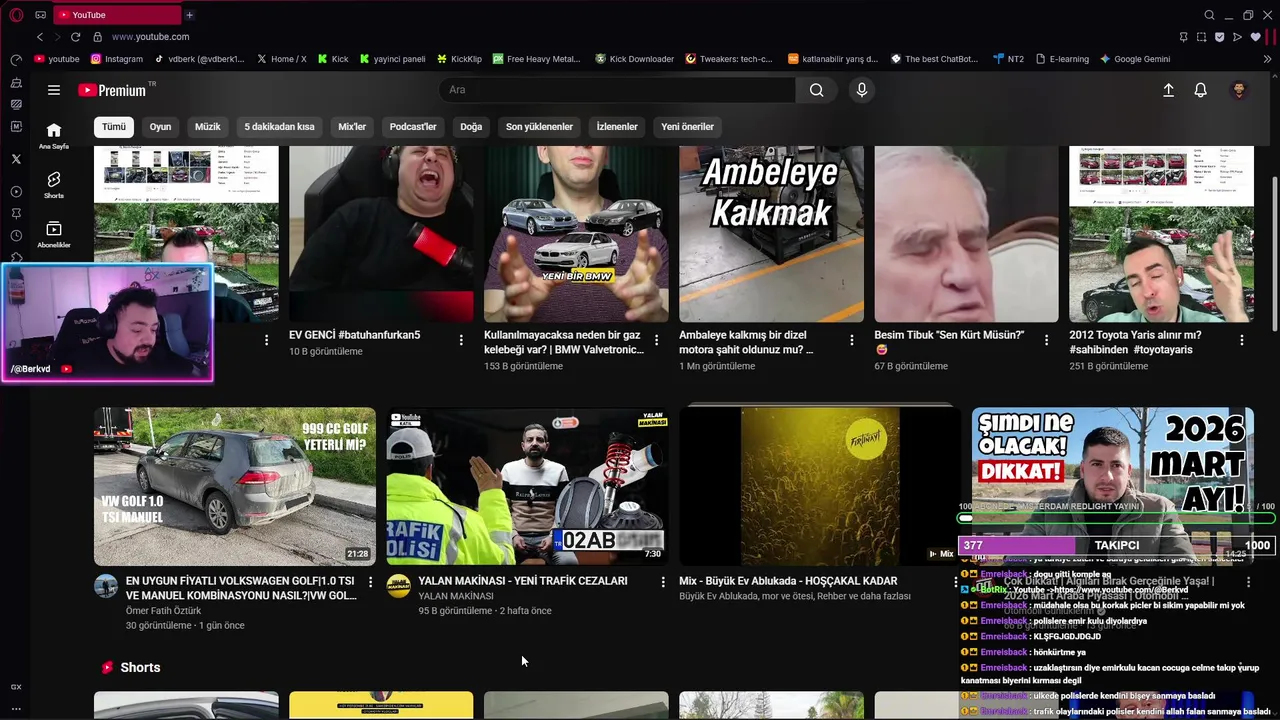
Task: Select the Oyun filter chip
Action: click(160, 127)
